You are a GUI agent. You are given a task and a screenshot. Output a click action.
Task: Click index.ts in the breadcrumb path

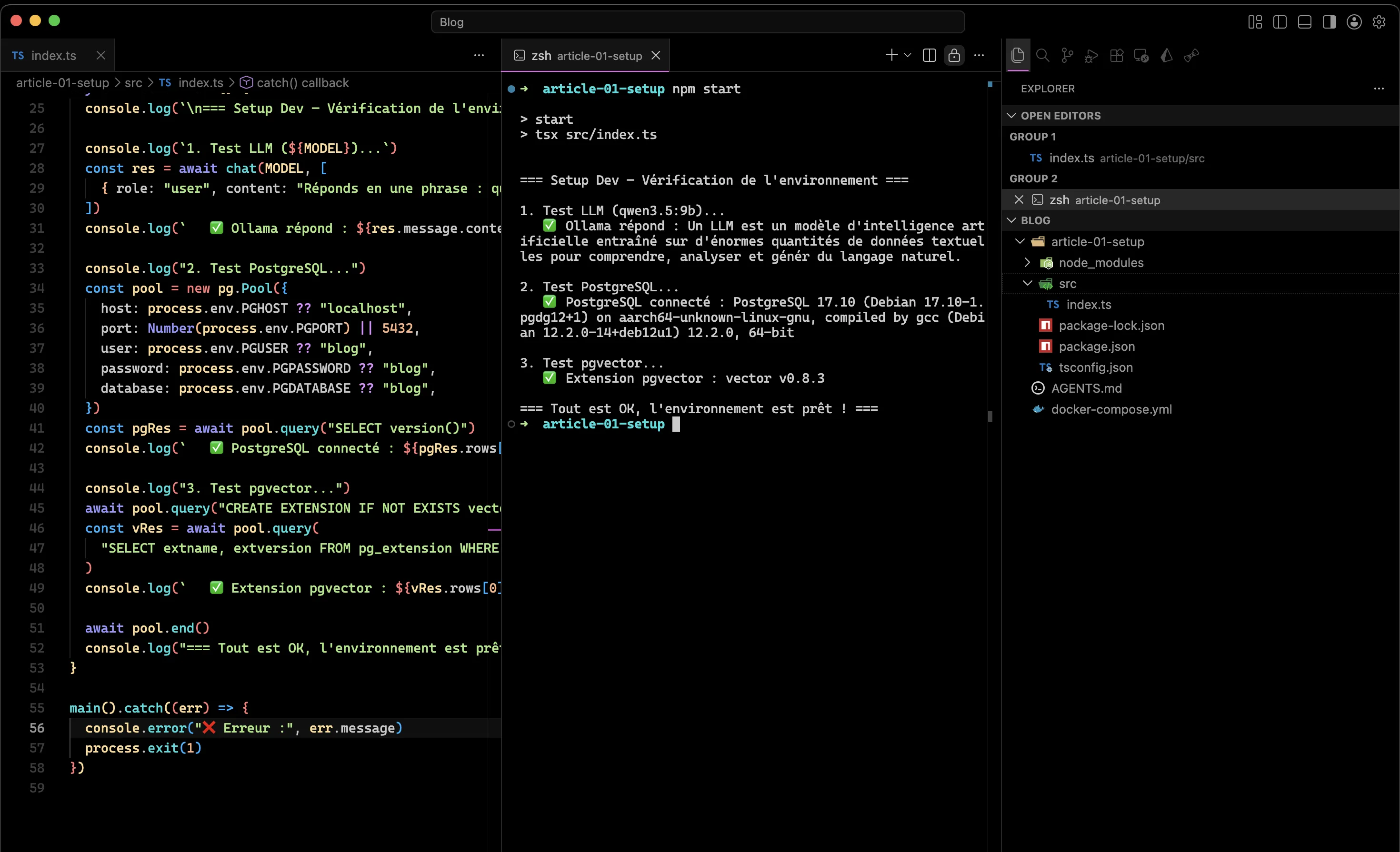tap(200, 82)
